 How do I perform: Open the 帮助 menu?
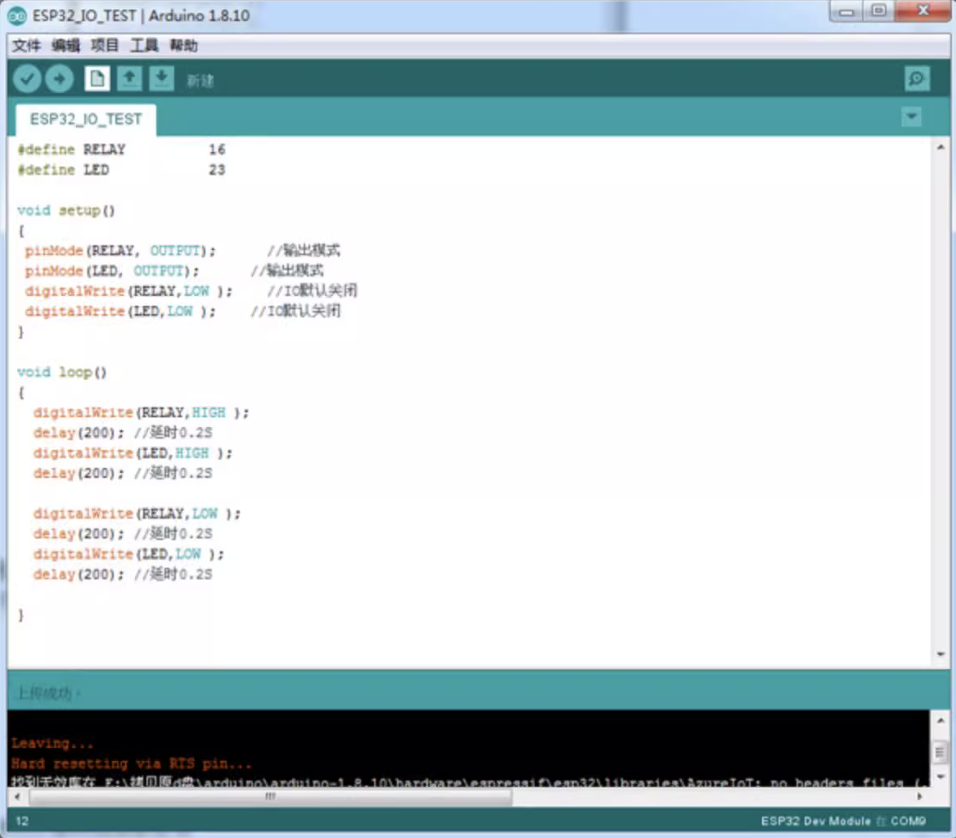pos(183,46)
